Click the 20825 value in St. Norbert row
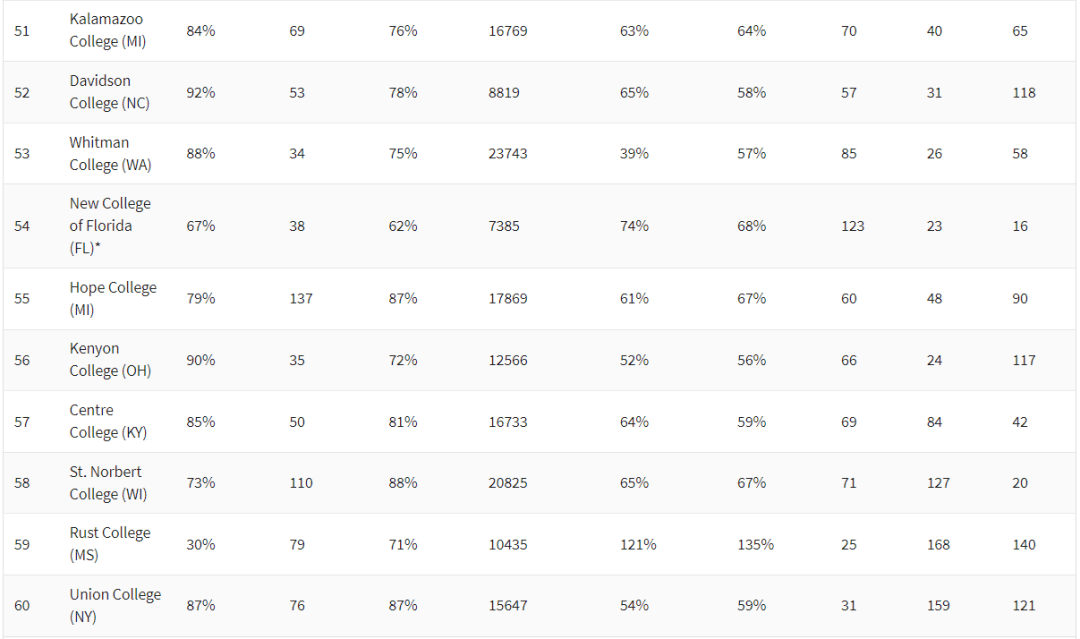 pos(508,483)
